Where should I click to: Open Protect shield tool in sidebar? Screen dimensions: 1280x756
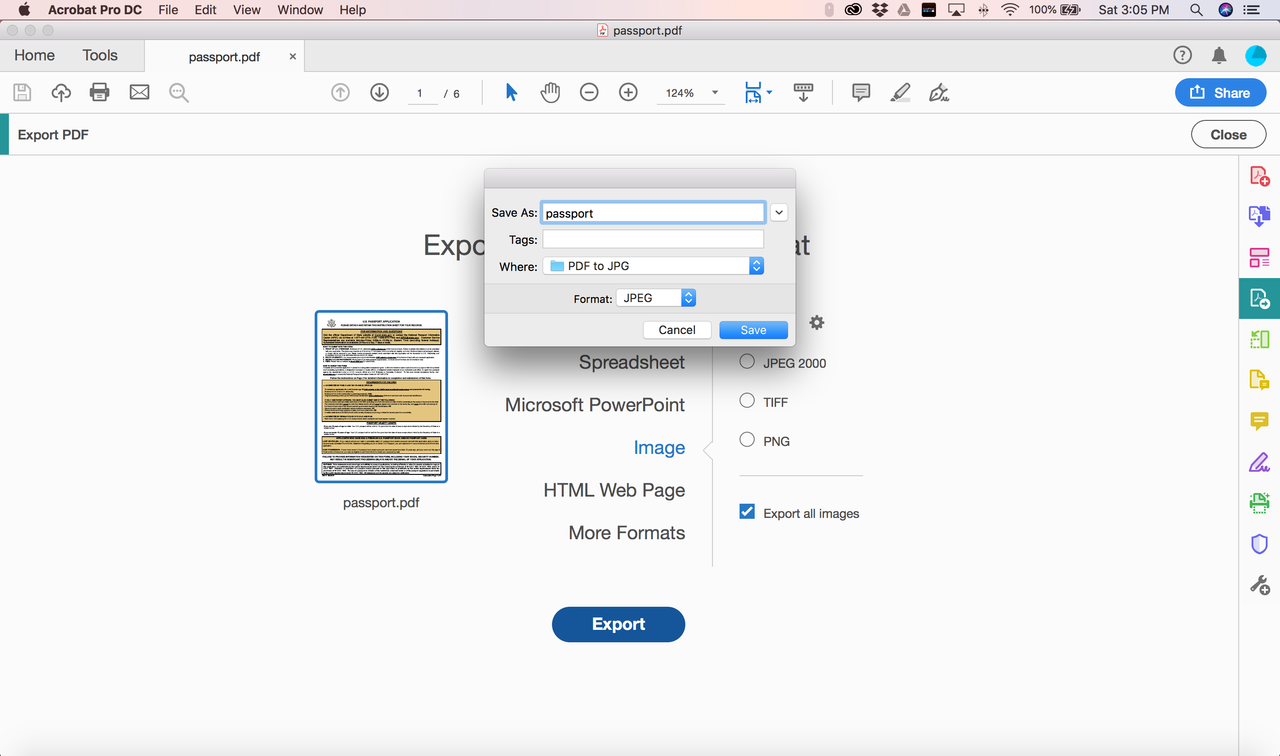[x=1259, y=545]
